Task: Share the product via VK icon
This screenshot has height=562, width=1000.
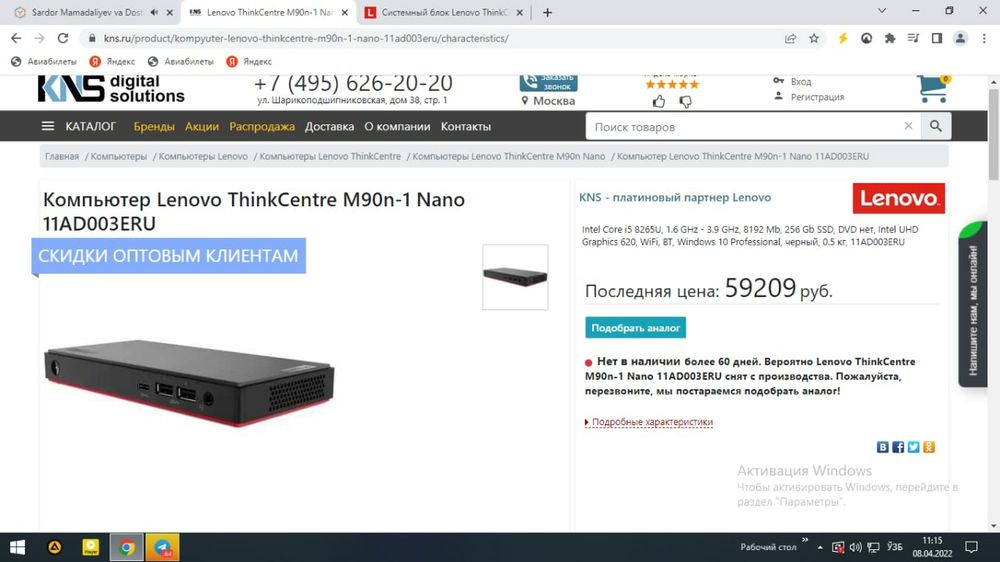Action: coord(883,447)
